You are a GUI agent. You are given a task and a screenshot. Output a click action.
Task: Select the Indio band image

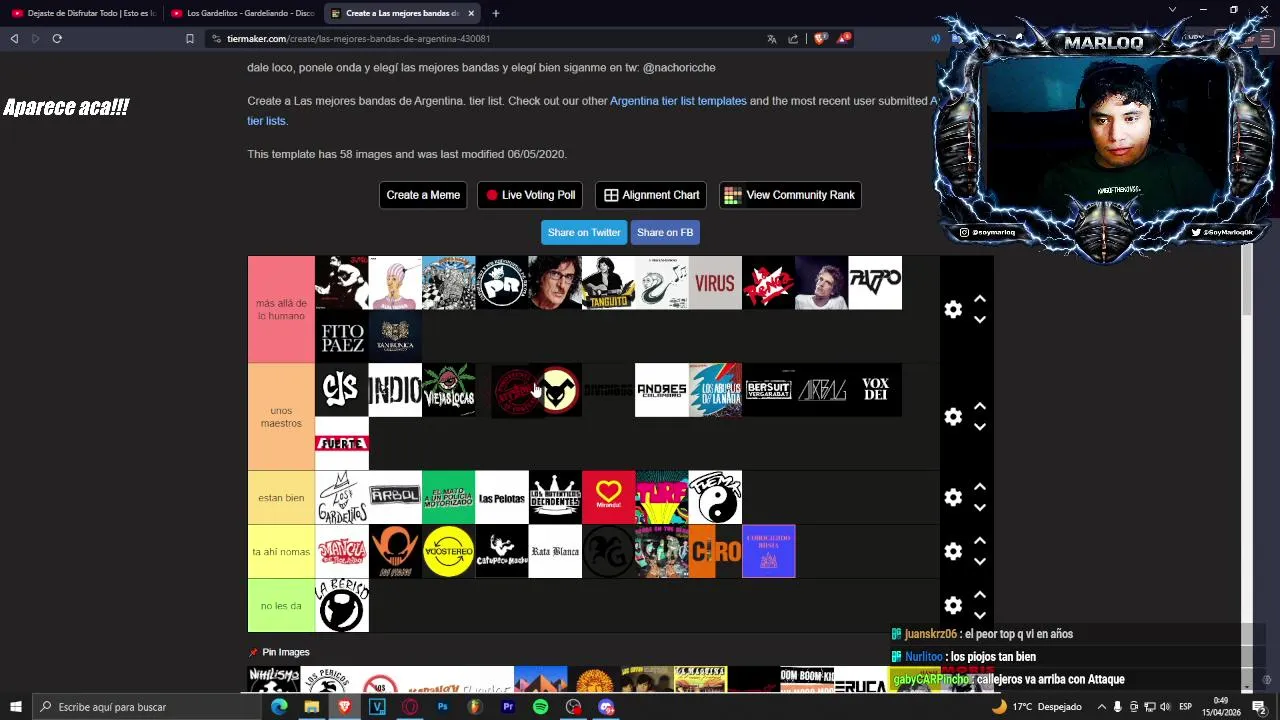395,390
